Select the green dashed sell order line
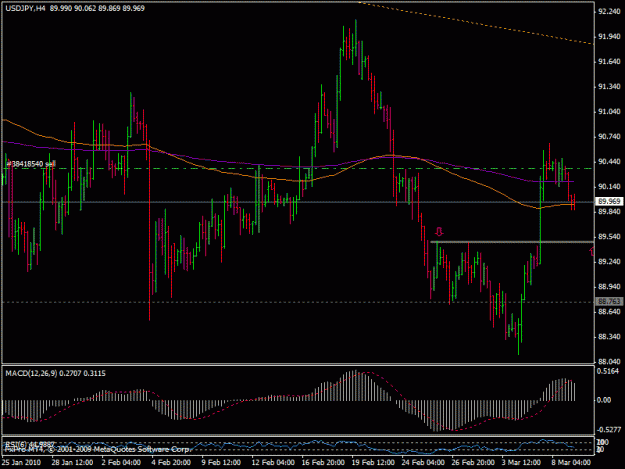The height and width of the screenshot is (469, 625). [298, 169]
